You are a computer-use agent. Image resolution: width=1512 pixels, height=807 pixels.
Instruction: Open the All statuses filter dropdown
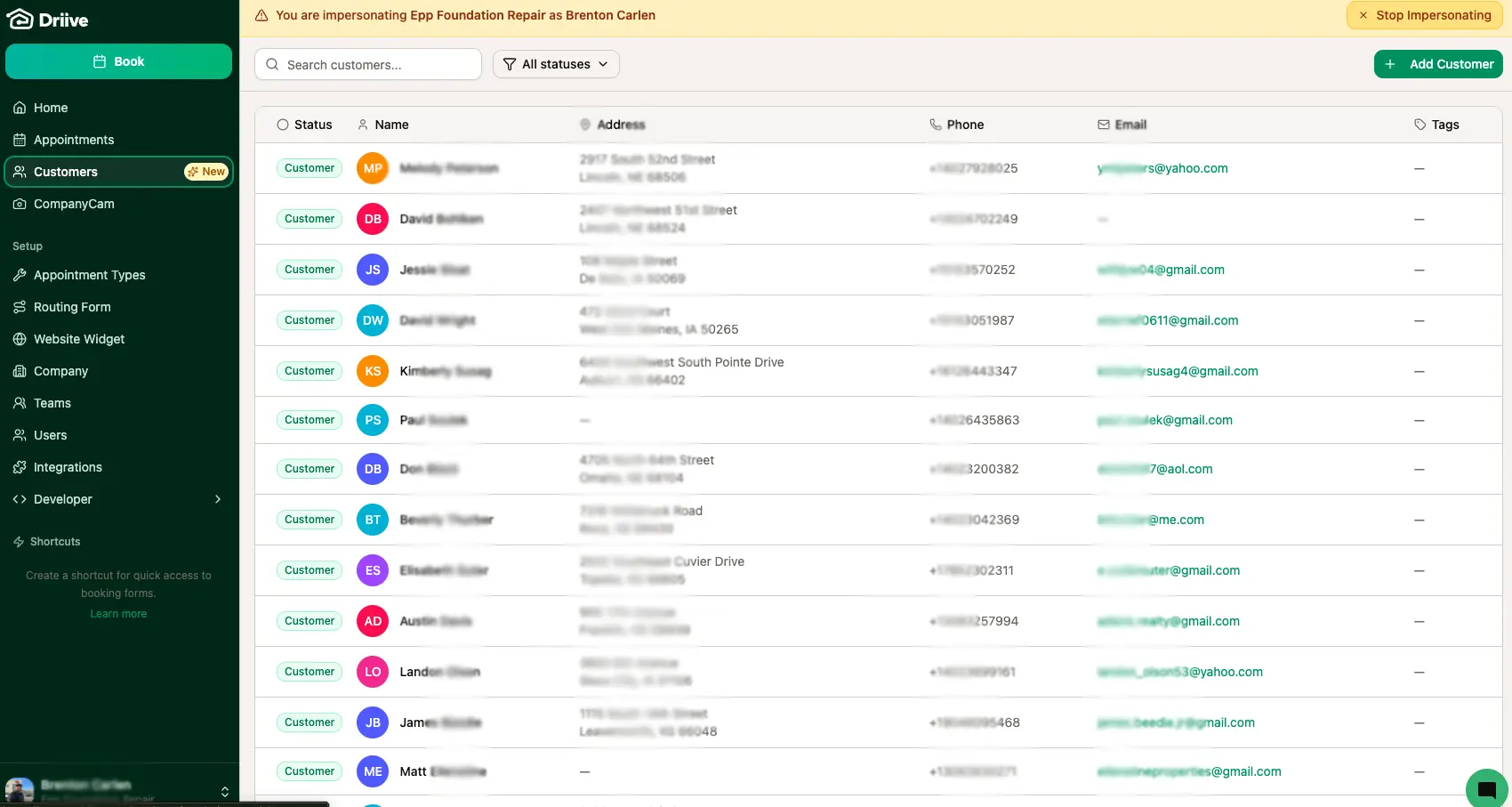coord(556,64)
